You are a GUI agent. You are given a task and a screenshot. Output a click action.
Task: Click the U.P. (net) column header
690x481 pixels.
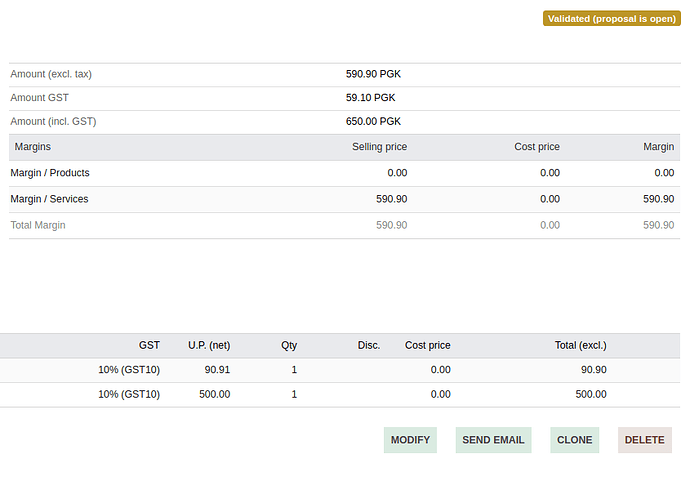click(x=209, y=345)
